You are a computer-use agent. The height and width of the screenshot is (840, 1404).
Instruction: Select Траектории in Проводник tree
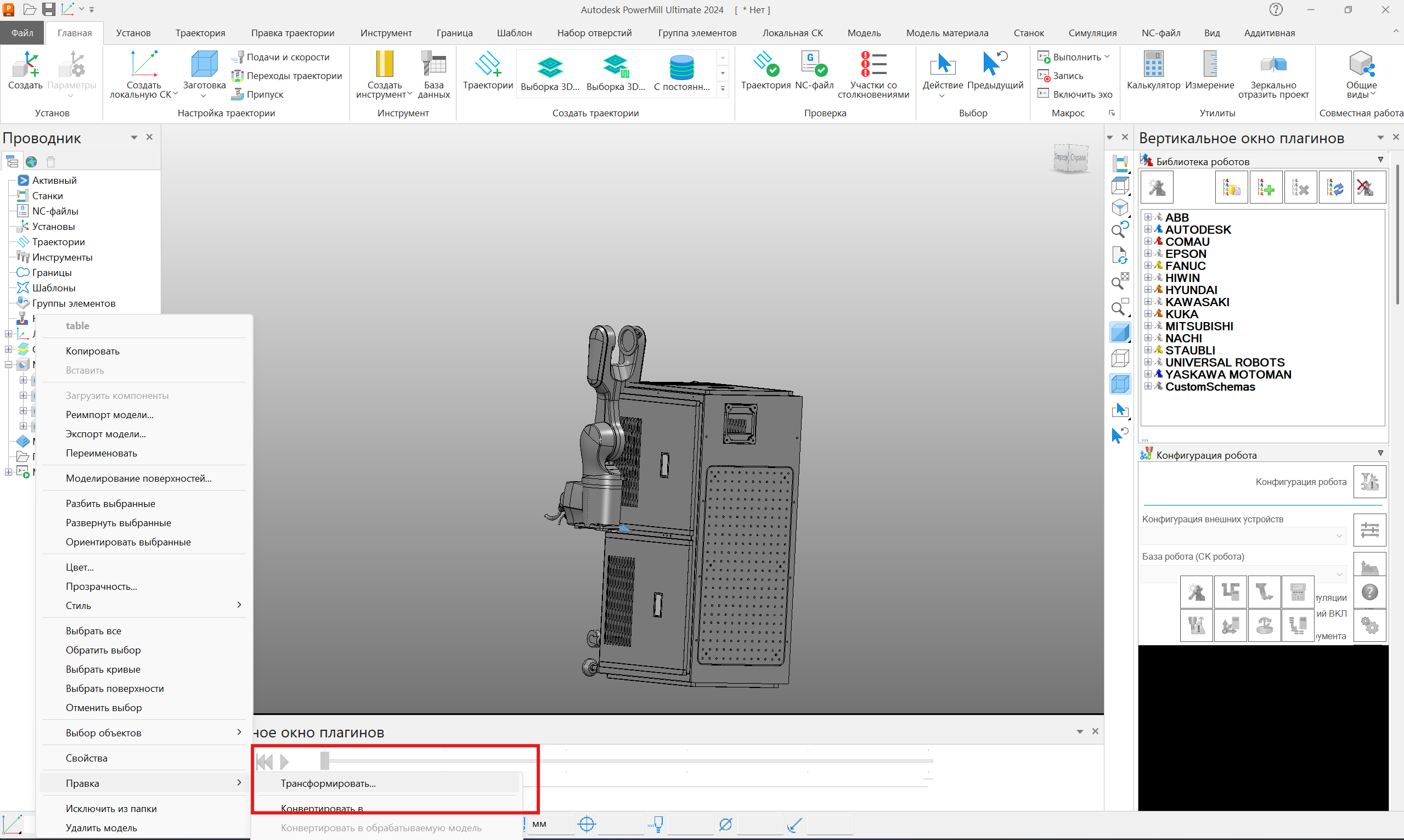(58, 242)
